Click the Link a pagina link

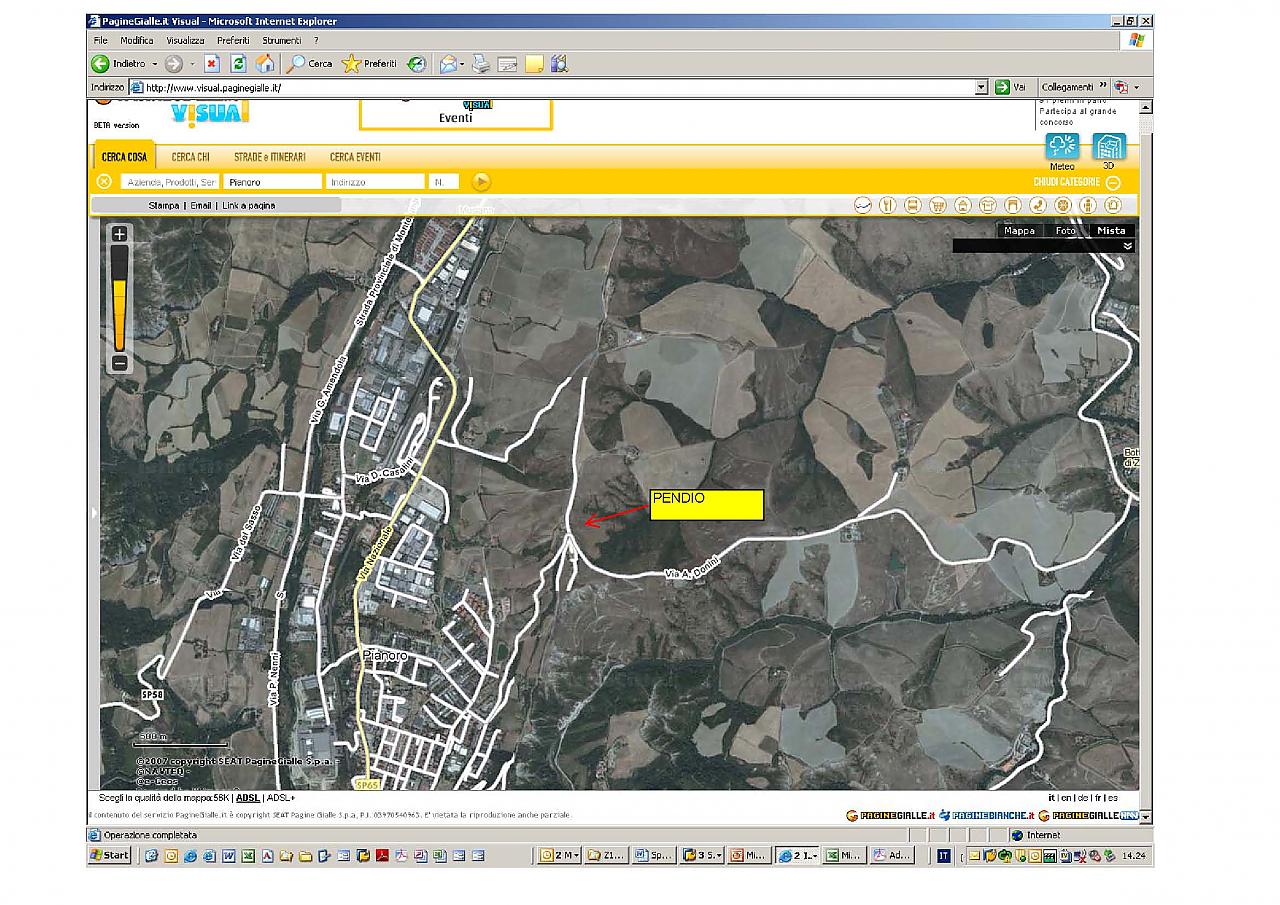248,206
